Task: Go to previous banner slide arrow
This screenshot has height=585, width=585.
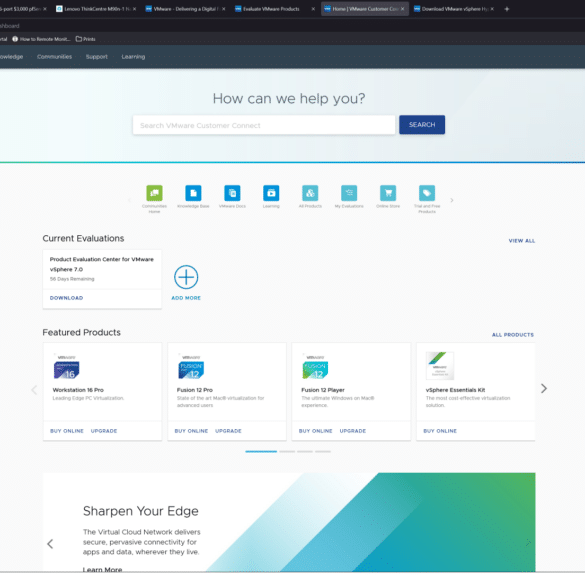Action: tap(50, 544)
